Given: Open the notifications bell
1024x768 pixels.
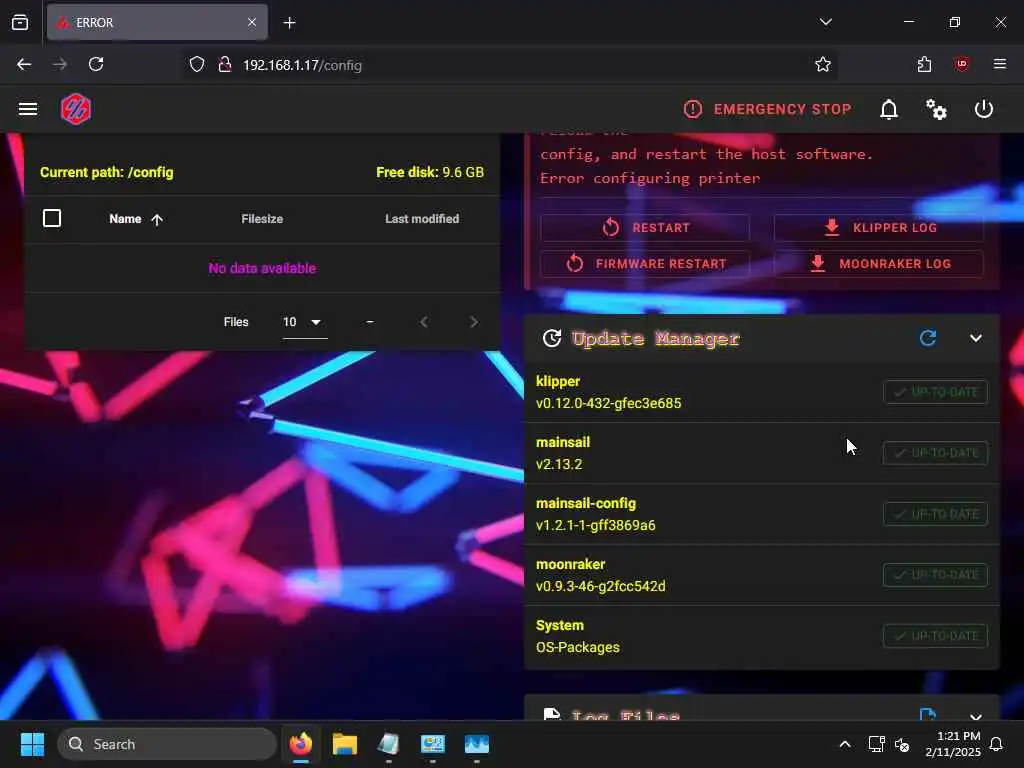Looking at the screenshot, I should [889, 109].
